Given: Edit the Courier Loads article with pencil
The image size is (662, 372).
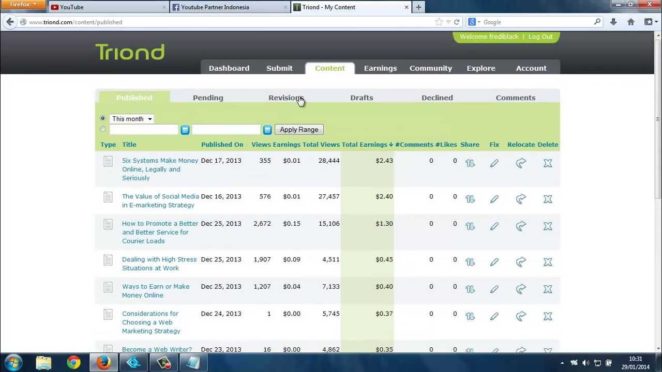Looking at the screenshot, I should coord(494,226).
